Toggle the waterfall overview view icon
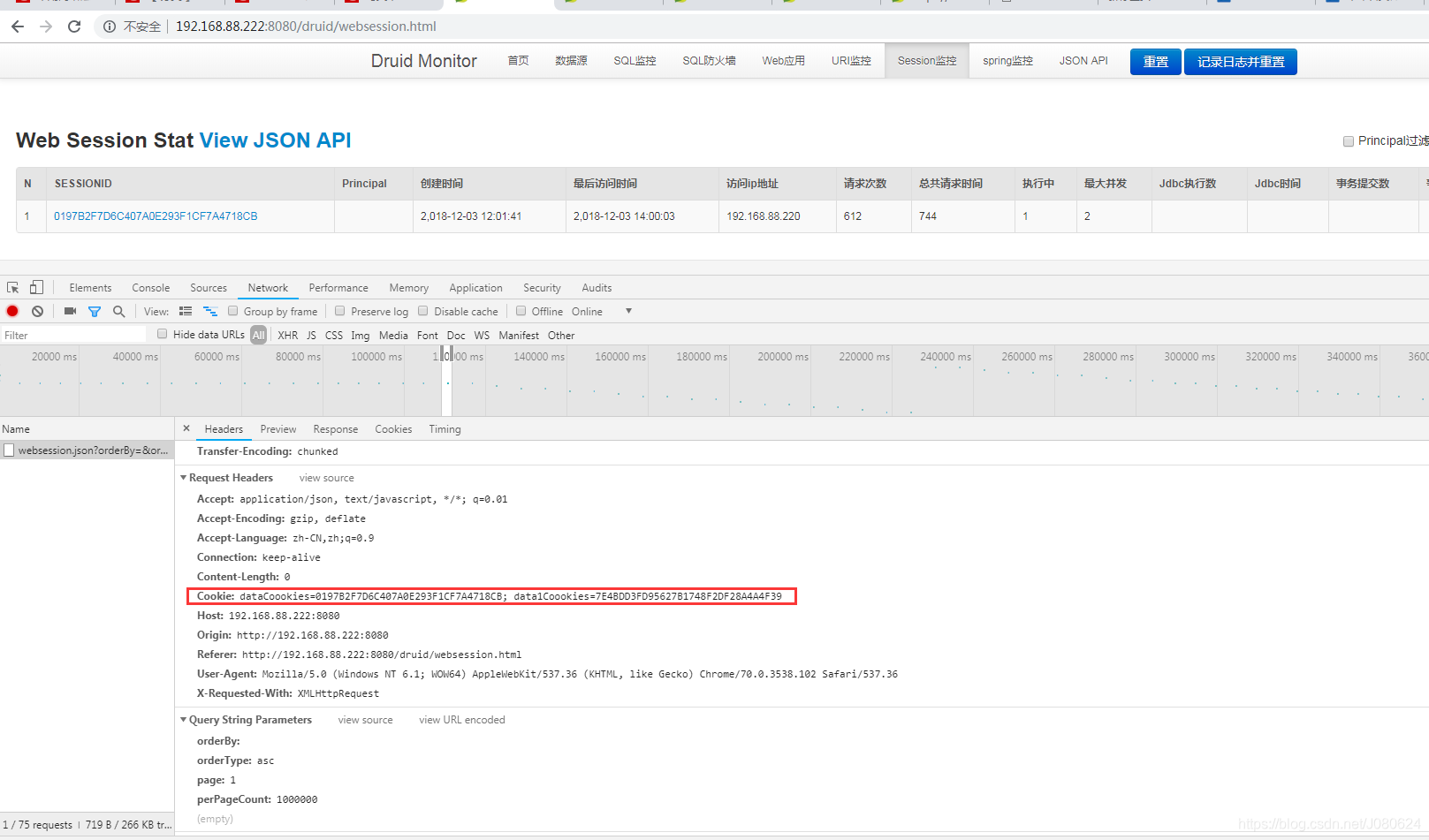Screen dimensions: 1429x840 [x=210, y=311]
